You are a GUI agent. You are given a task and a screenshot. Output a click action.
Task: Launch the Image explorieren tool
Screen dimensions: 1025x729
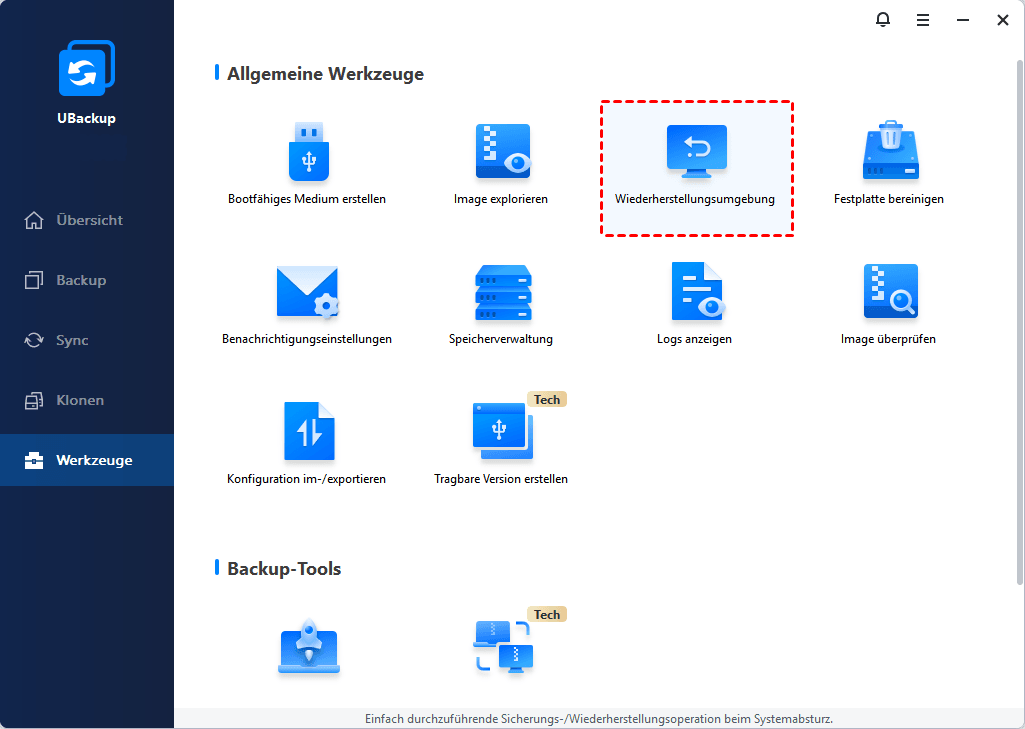(501, 152)
